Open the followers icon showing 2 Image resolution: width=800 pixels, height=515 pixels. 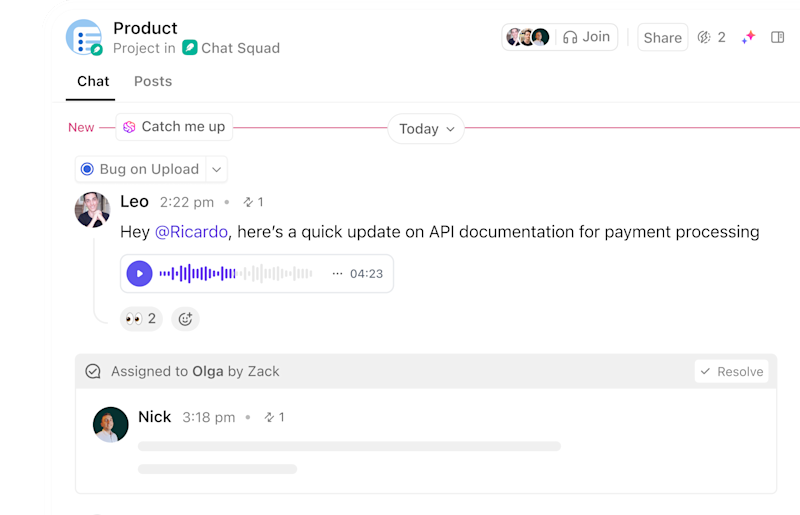point(711,37)
